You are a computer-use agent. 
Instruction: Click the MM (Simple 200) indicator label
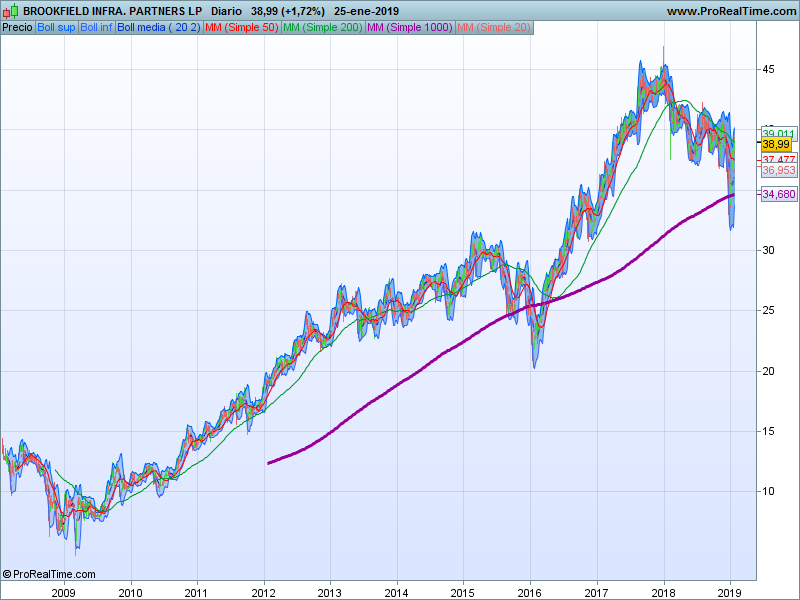point(322,28)
